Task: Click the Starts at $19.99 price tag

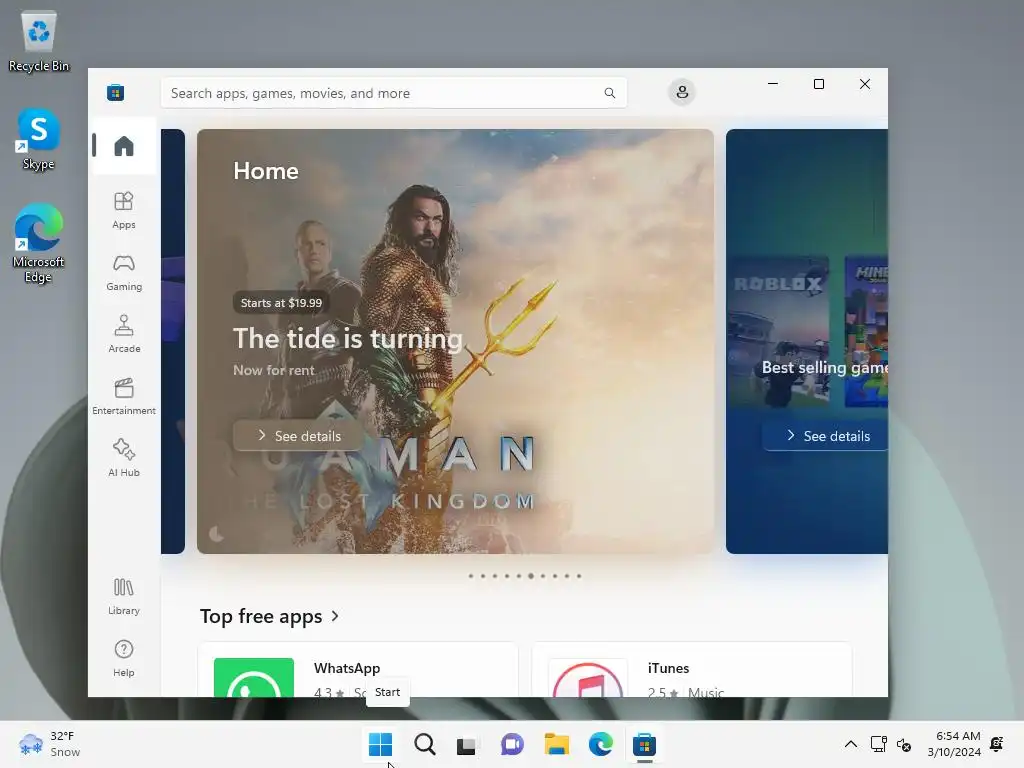Action: (x=281, y=303)
